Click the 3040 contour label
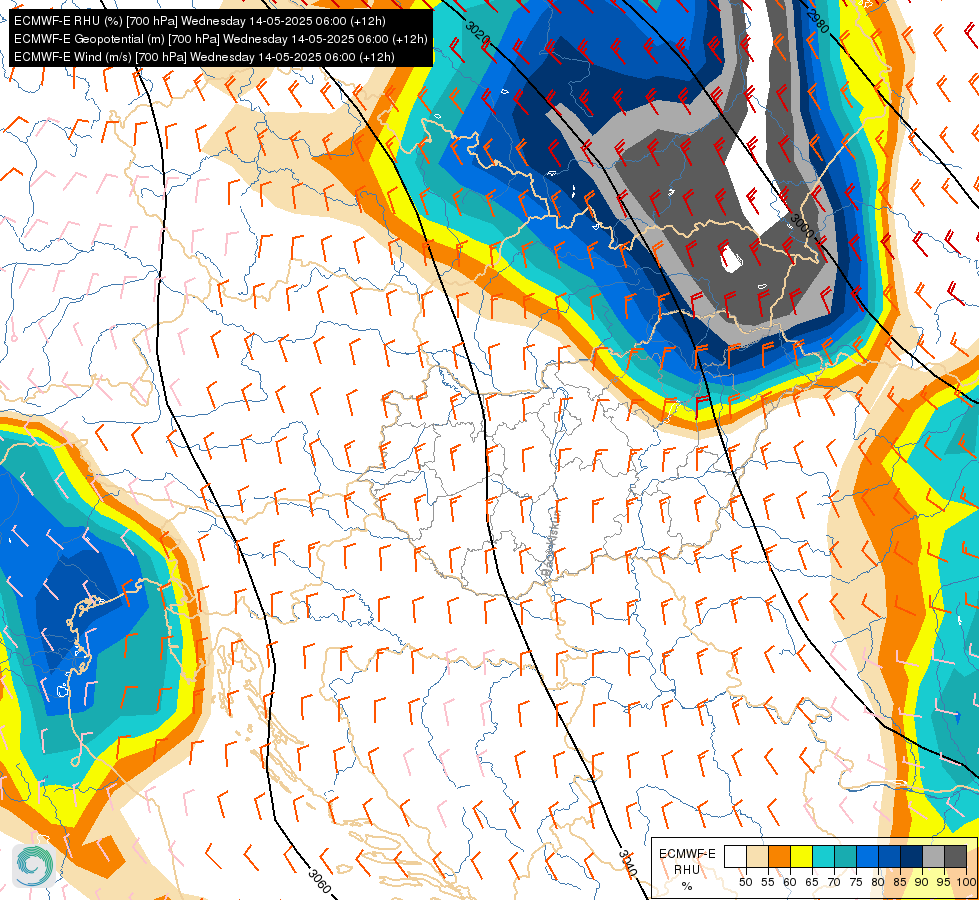The width and height of the screenshot is (979, 900). coord(628,863)
